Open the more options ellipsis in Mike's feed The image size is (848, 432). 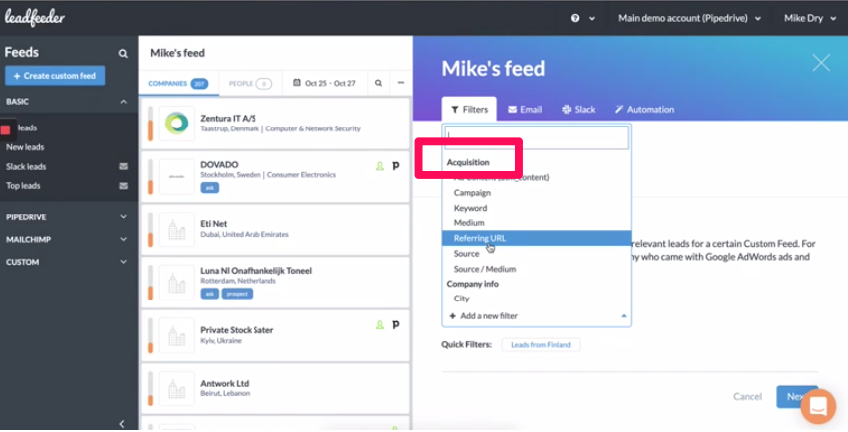point(401,83)
